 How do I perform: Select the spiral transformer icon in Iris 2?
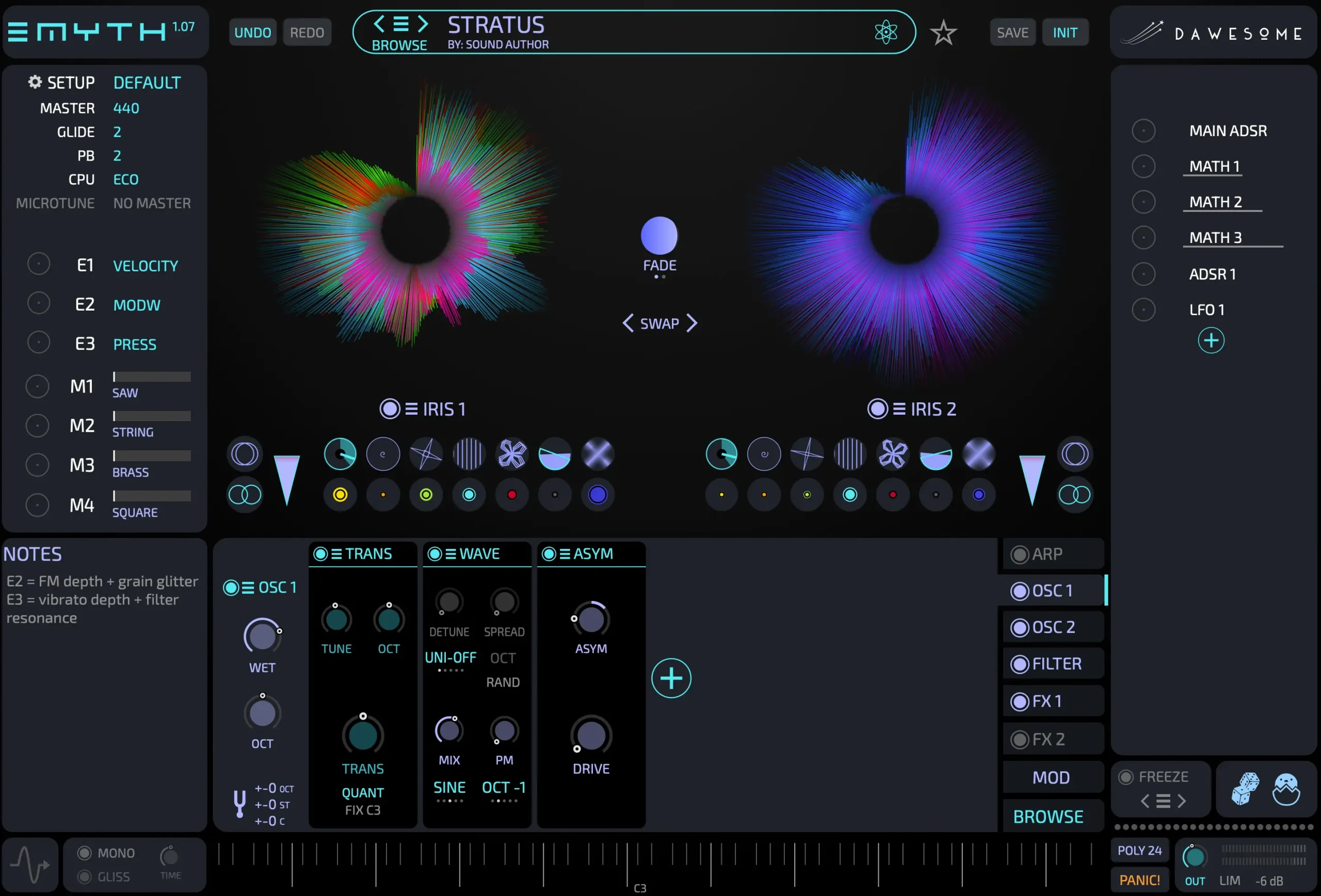(x=764, y=454)
